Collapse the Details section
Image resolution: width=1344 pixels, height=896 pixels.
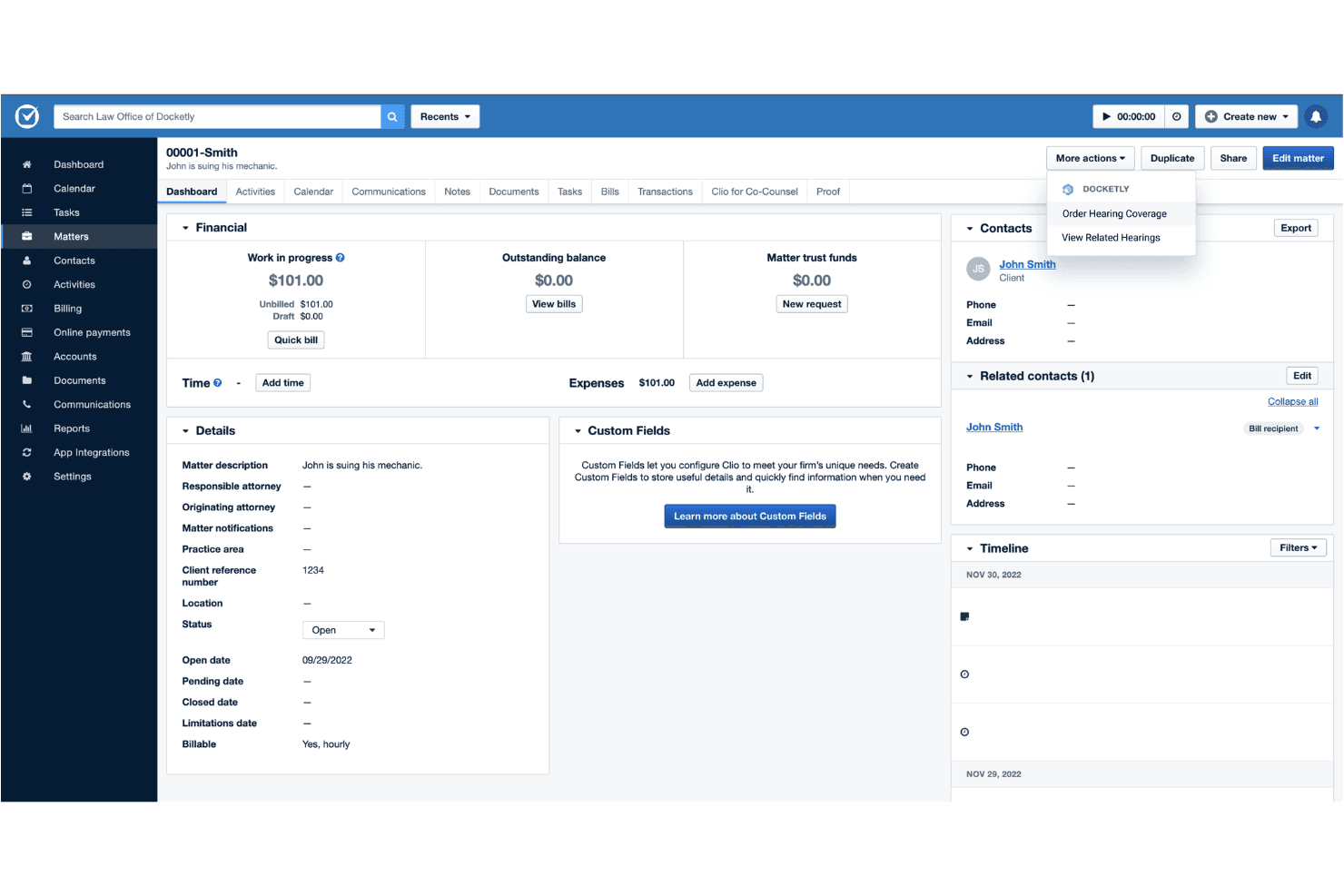coord(185,431)
